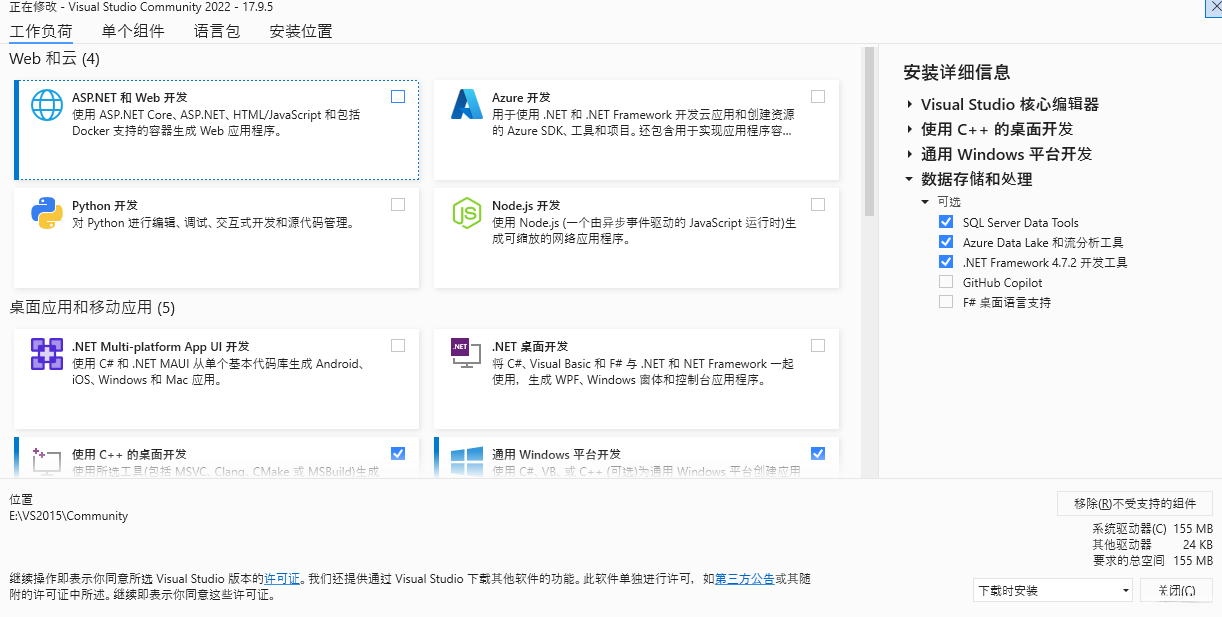Click the 关闭 button

(x=1177, y=590)
